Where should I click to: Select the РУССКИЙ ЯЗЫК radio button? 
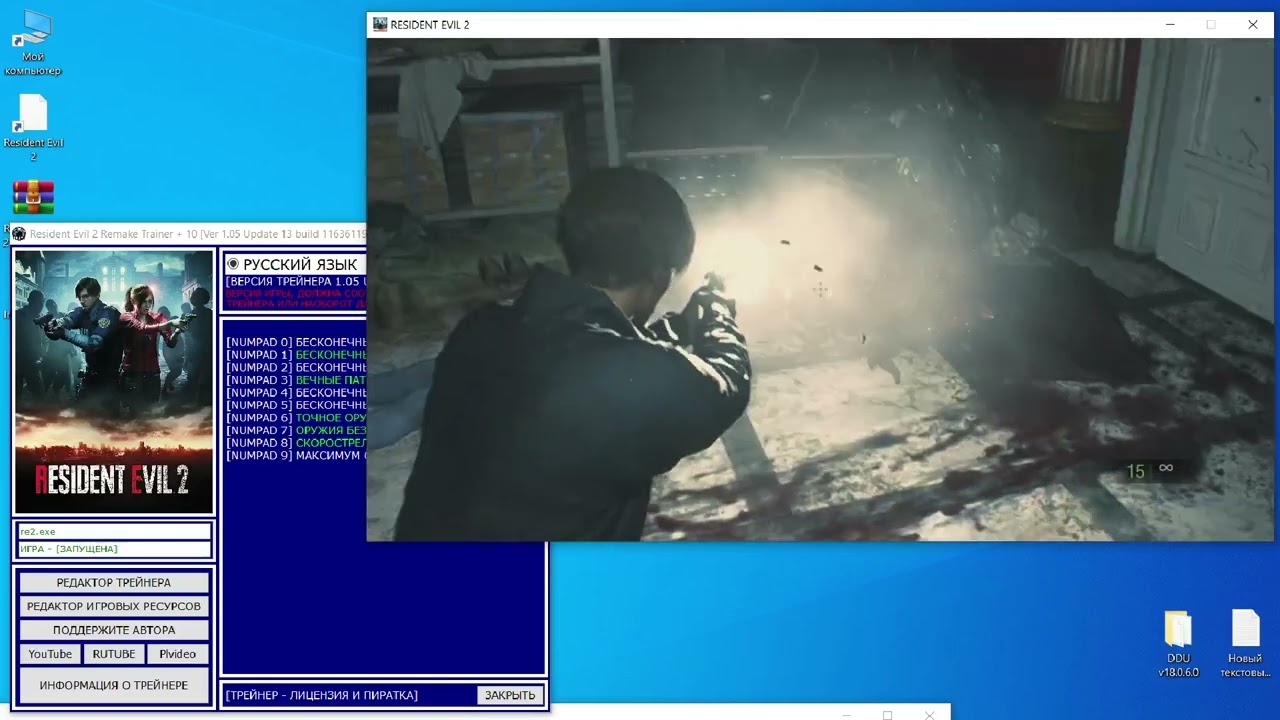233,264
